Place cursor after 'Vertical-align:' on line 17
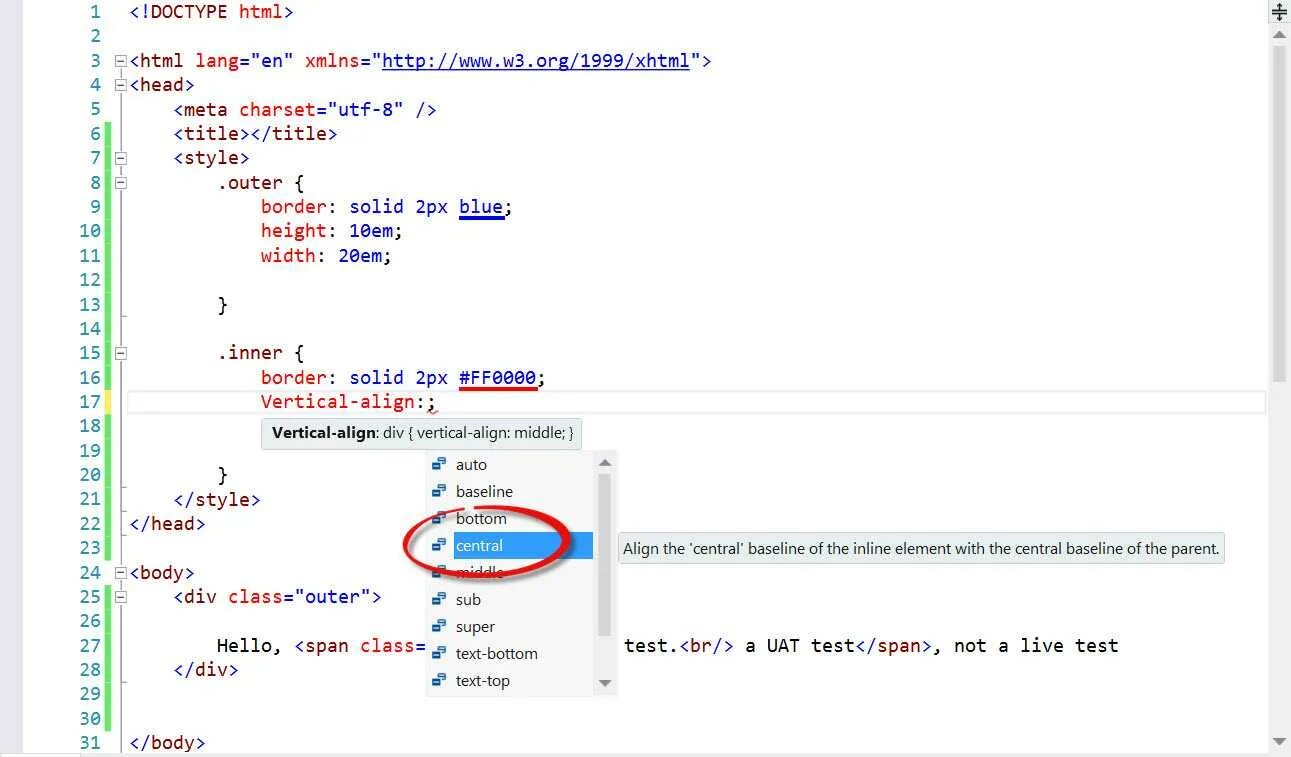The width and height of the screenshot is (1291, 757). 427,402
